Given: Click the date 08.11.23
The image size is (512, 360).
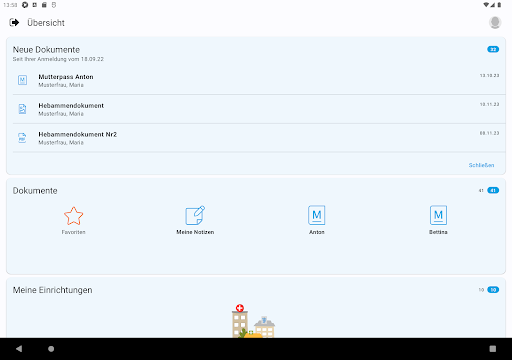Looking at the screenshot, I should [489, 133].
